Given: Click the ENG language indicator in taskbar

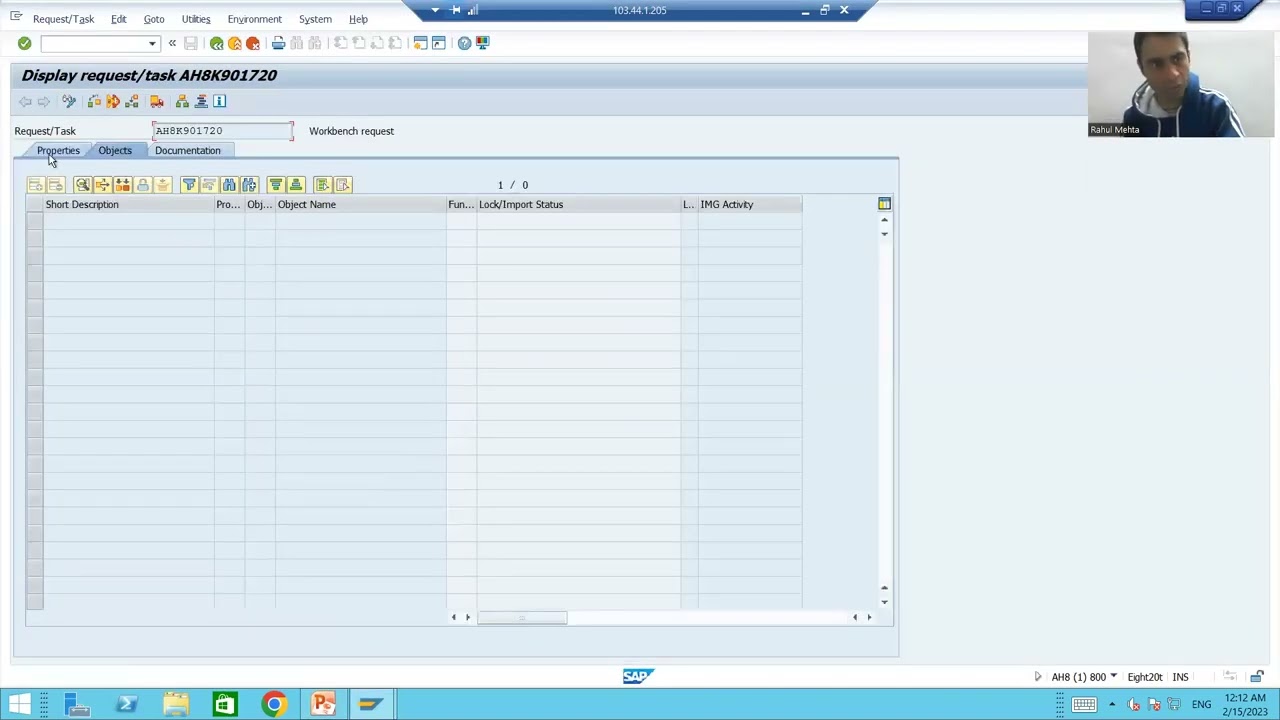Looking at the screenshot, I should 1201,704.
